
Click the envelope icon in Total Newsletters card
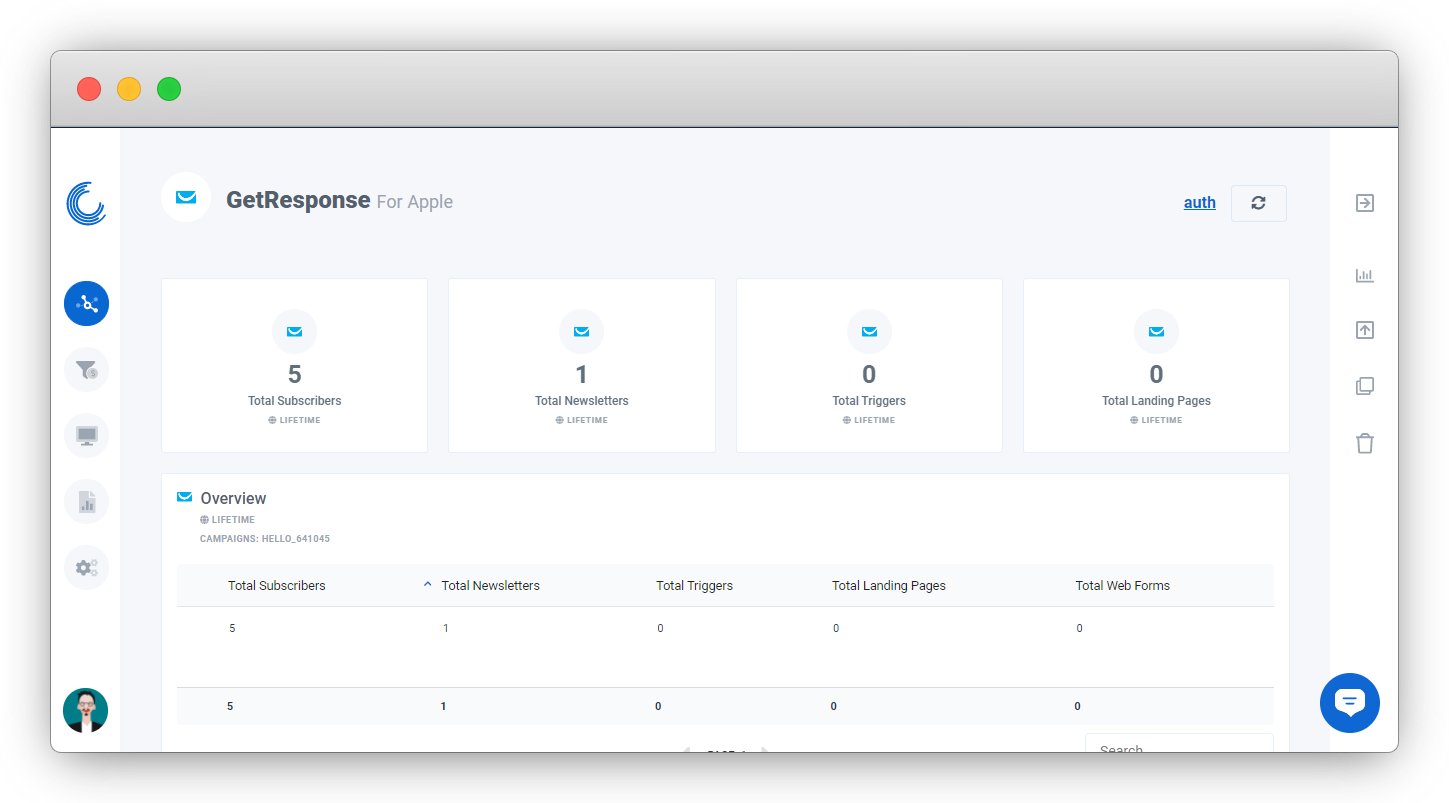[x=581, y=331]
